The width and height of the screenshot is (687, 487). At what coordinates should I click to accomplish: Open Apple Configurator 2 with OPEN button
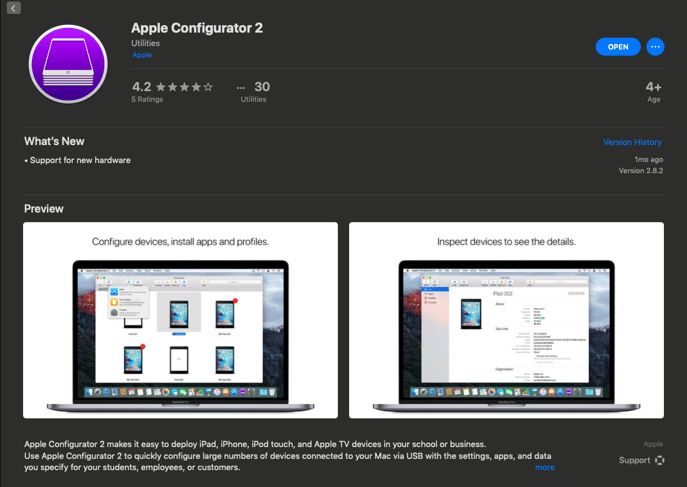point(618,47)
